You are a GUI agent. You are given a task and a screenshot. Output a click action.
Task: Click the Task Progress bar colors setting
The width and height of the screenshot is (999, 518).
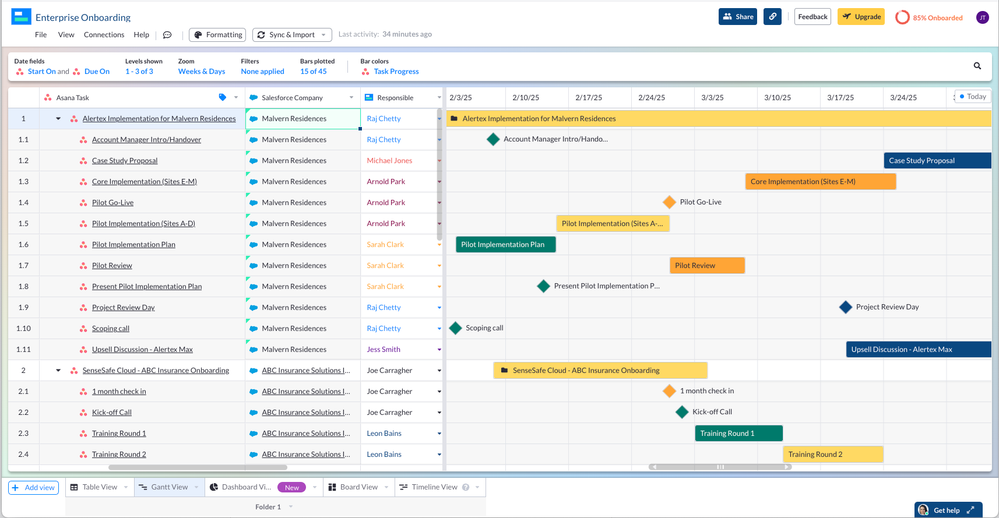coord(396,71)
